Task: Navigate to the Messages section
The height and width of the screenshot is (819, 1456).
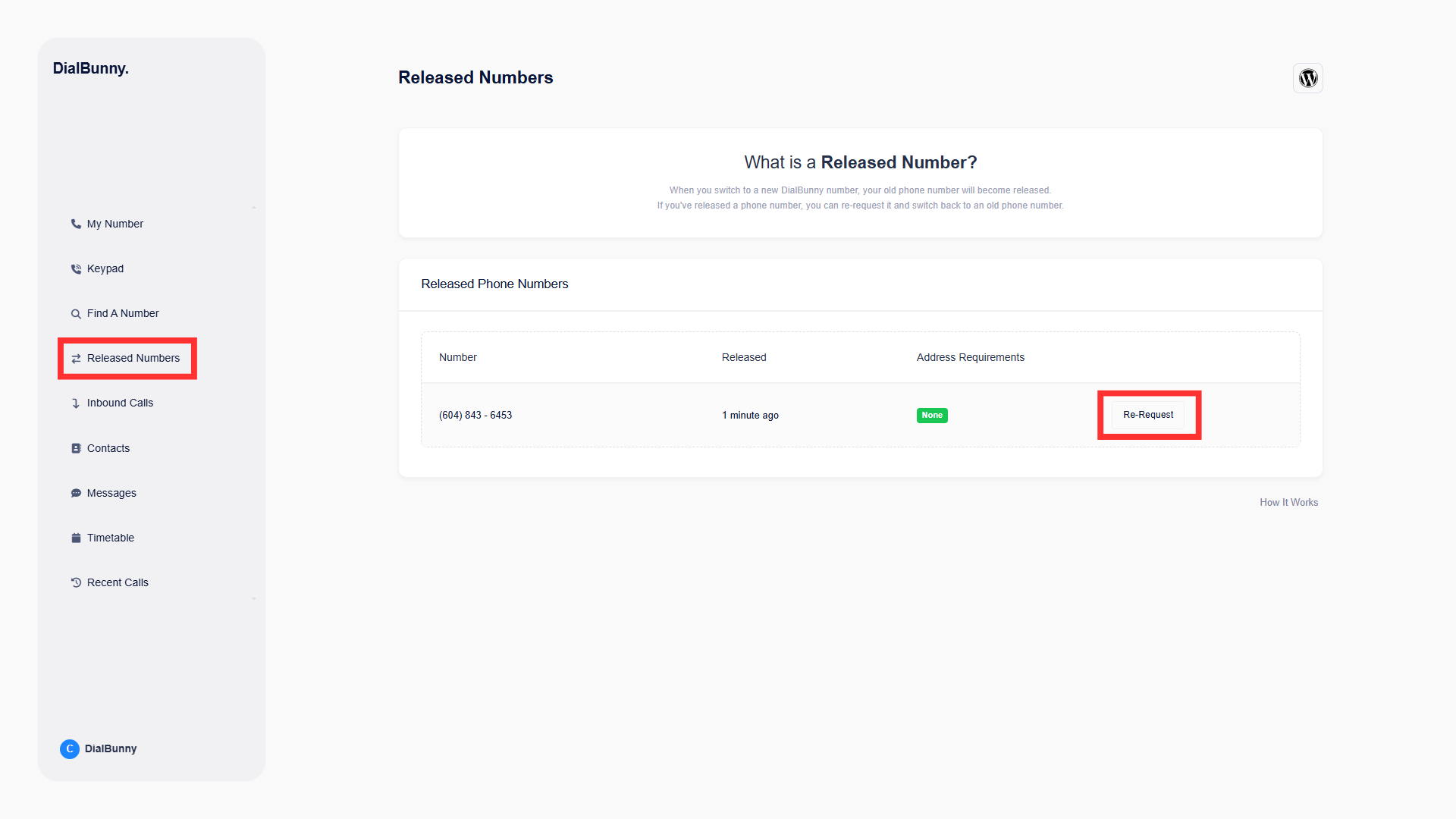Action: coord(111,493)
